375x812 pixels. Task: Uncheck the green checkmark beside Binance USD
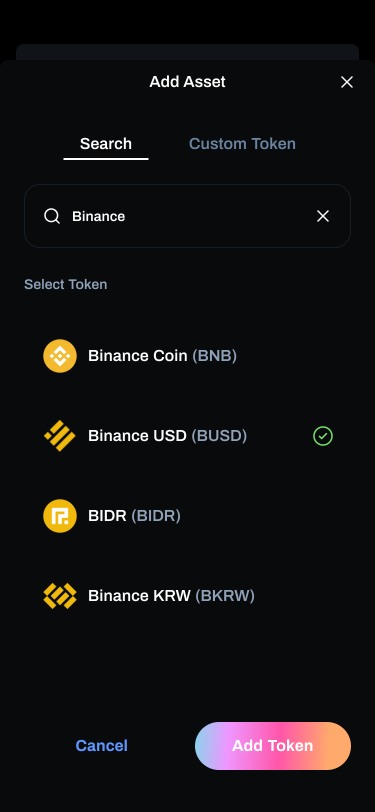pos(323,436)
